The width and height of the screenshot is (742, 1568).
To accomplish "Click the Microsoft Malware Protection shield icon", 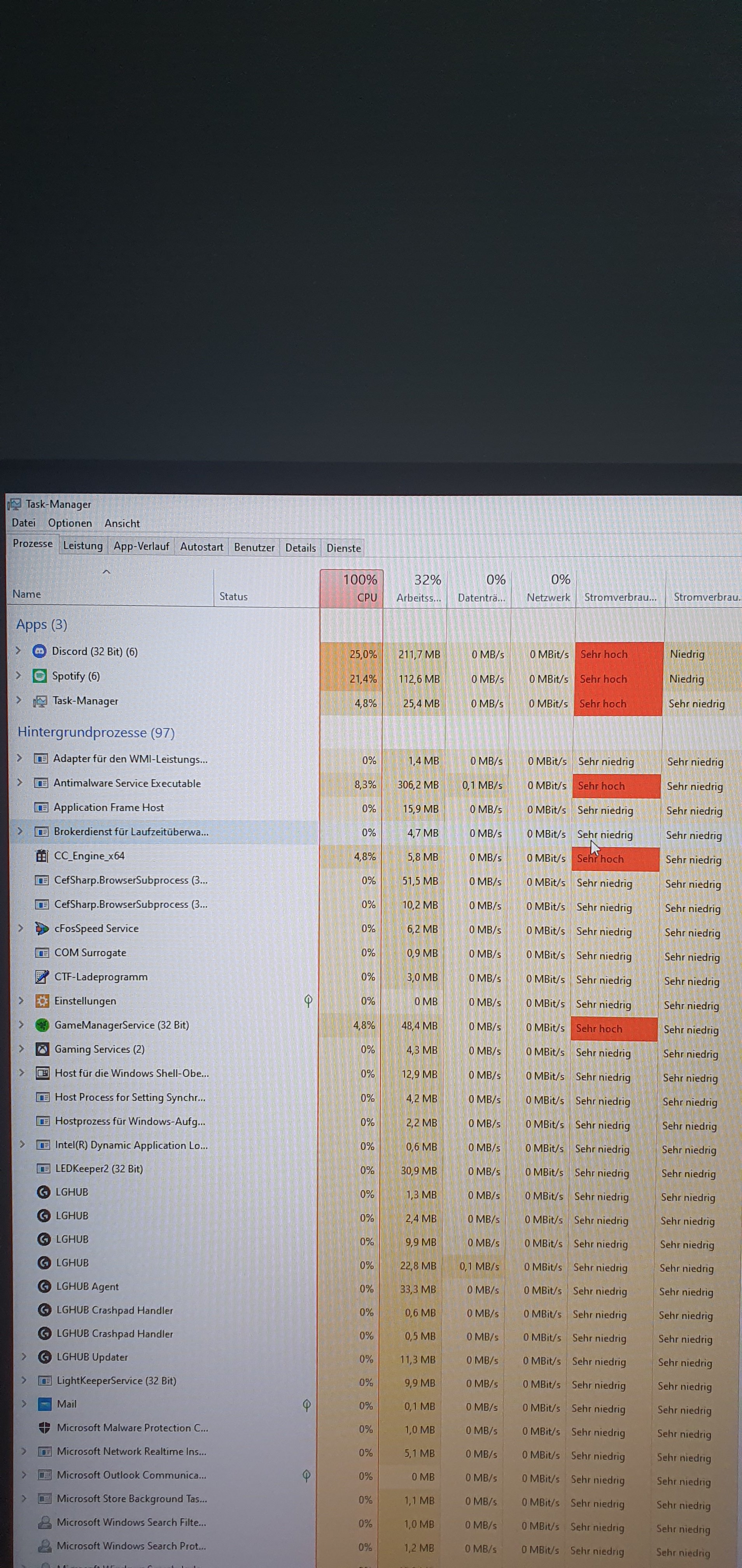I will (x=44, y=1427).
